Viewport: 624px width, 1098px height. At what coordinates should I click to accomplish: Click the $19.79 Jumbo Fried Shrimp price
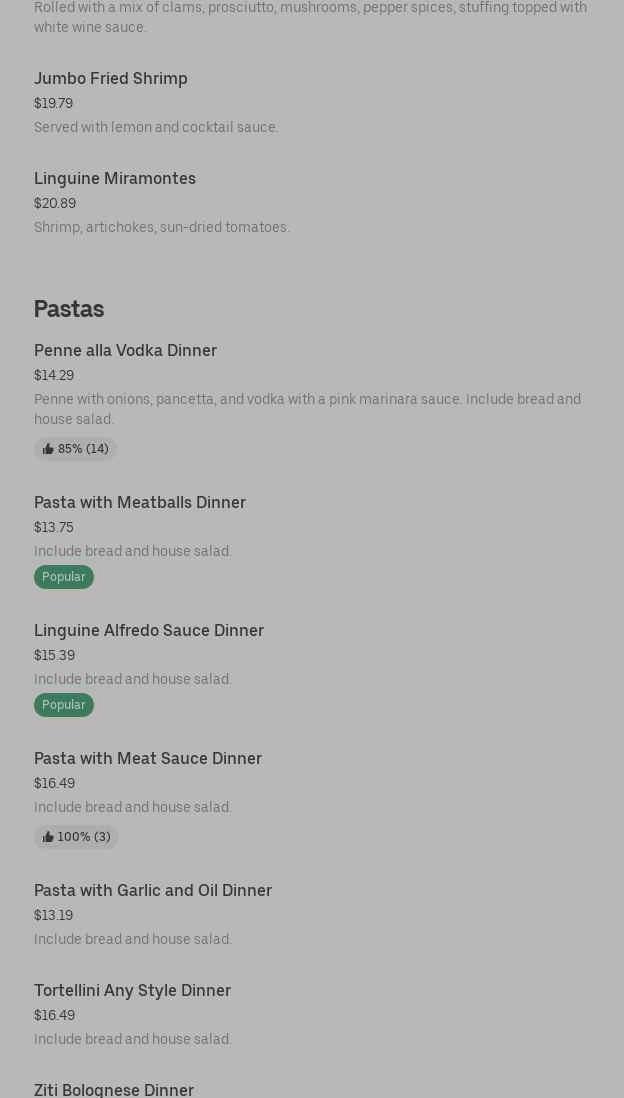pos(53,103)
